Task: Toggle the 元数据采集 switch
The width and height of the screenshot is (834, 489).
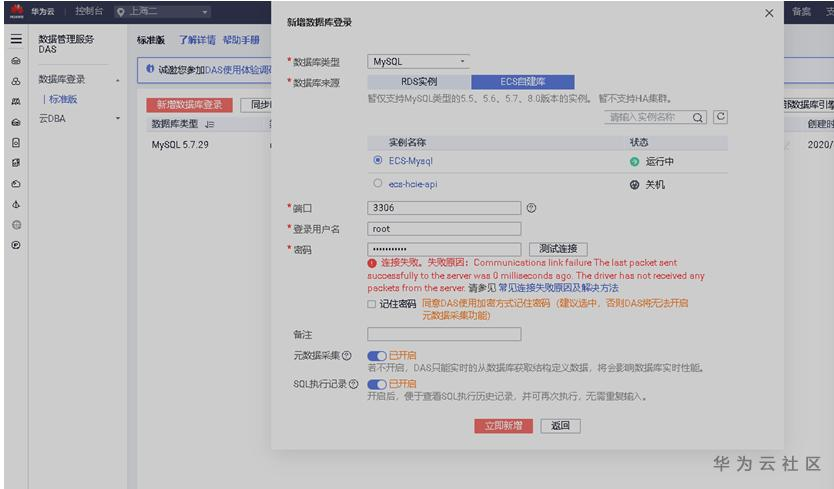Action: click(377, 355)
